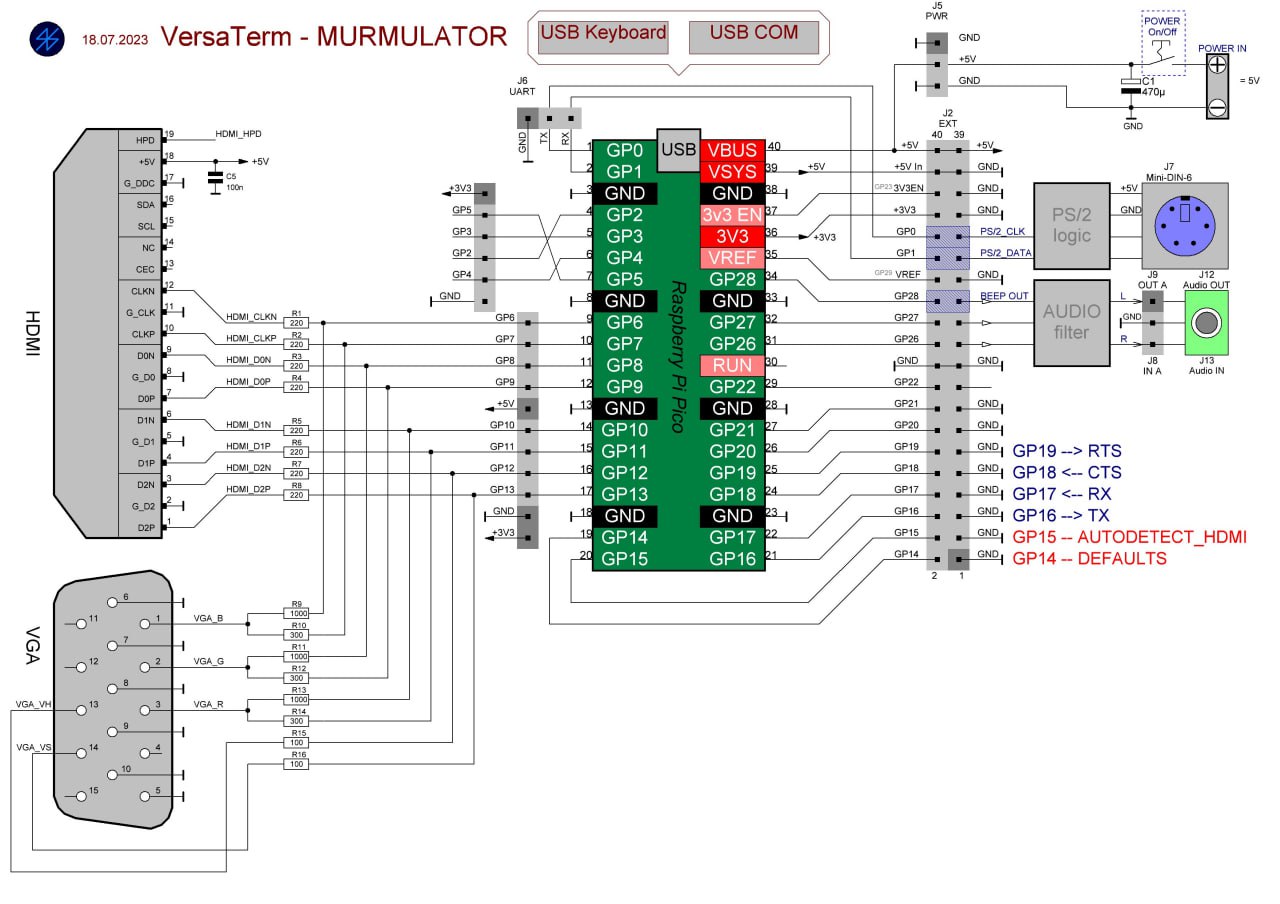The image size is (1280, 904).
Task: Click the "Raspberry Pi Pico" vertical label
Action: [678, 355]
